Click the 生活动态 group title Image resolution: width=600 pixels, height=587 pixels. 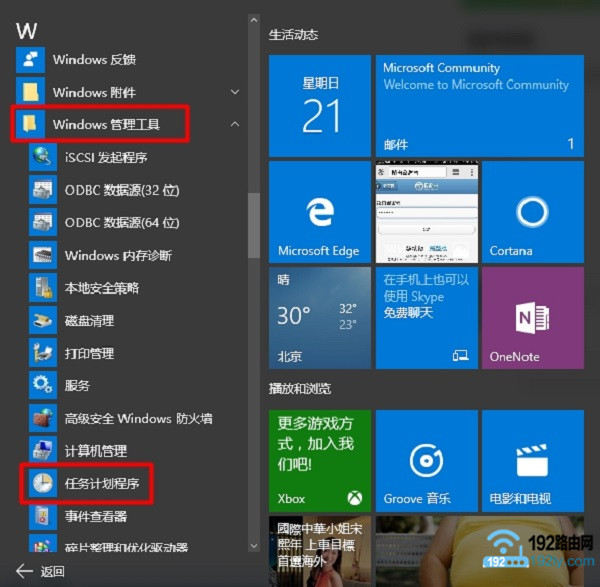[293, 35]
